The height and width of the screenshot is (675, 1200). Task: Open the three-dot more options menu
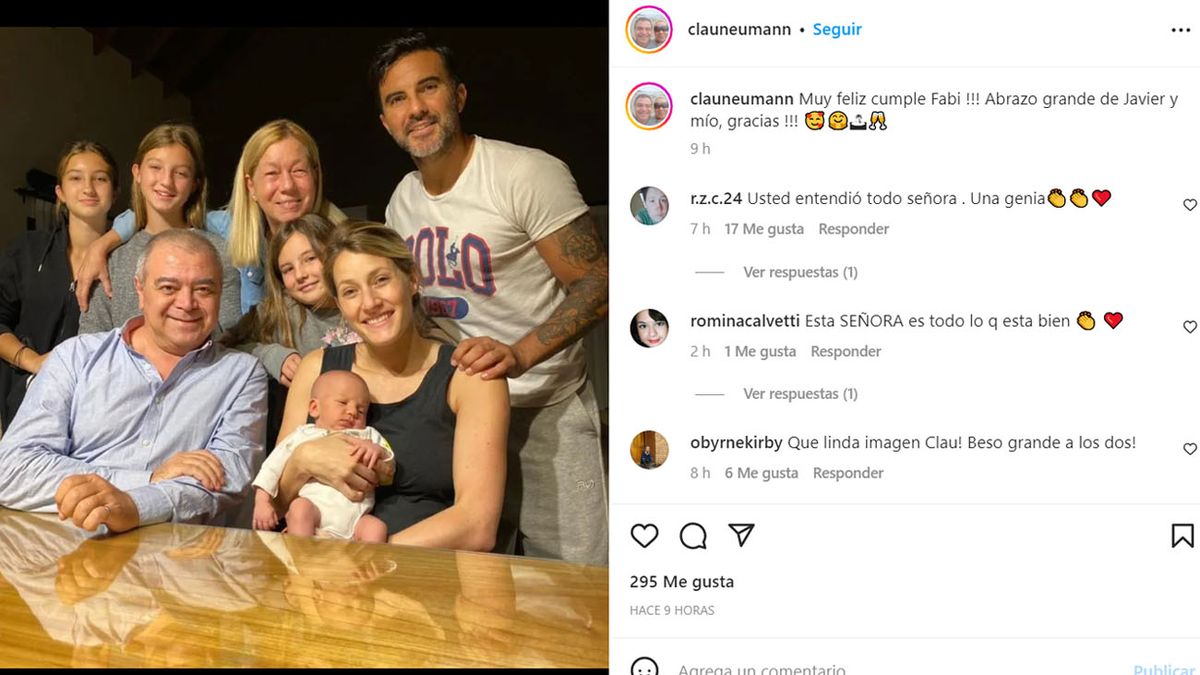point(1181,30)
